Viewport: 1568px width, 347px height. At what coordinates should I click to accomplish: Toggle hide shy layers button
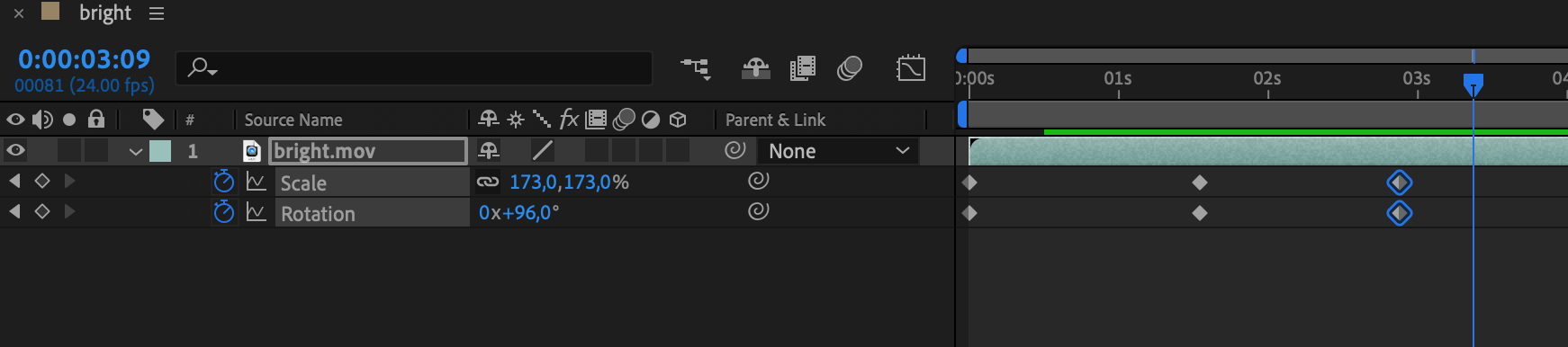[x=755, y=68]
